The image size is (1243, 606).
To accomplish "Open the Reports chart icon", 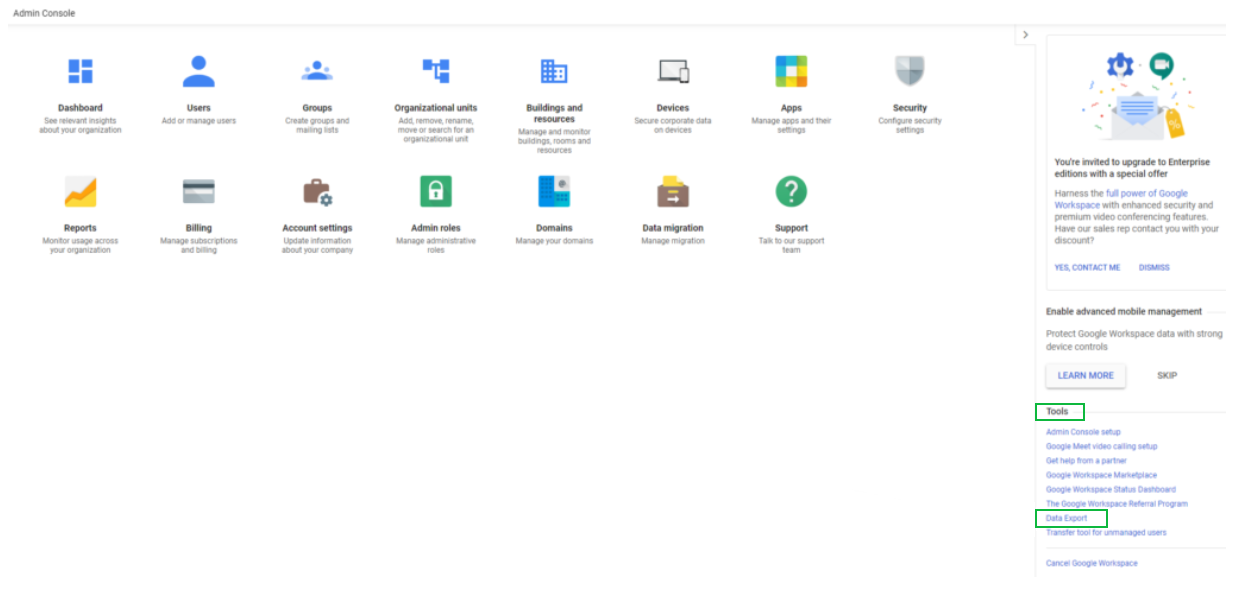I will (80, 191).
